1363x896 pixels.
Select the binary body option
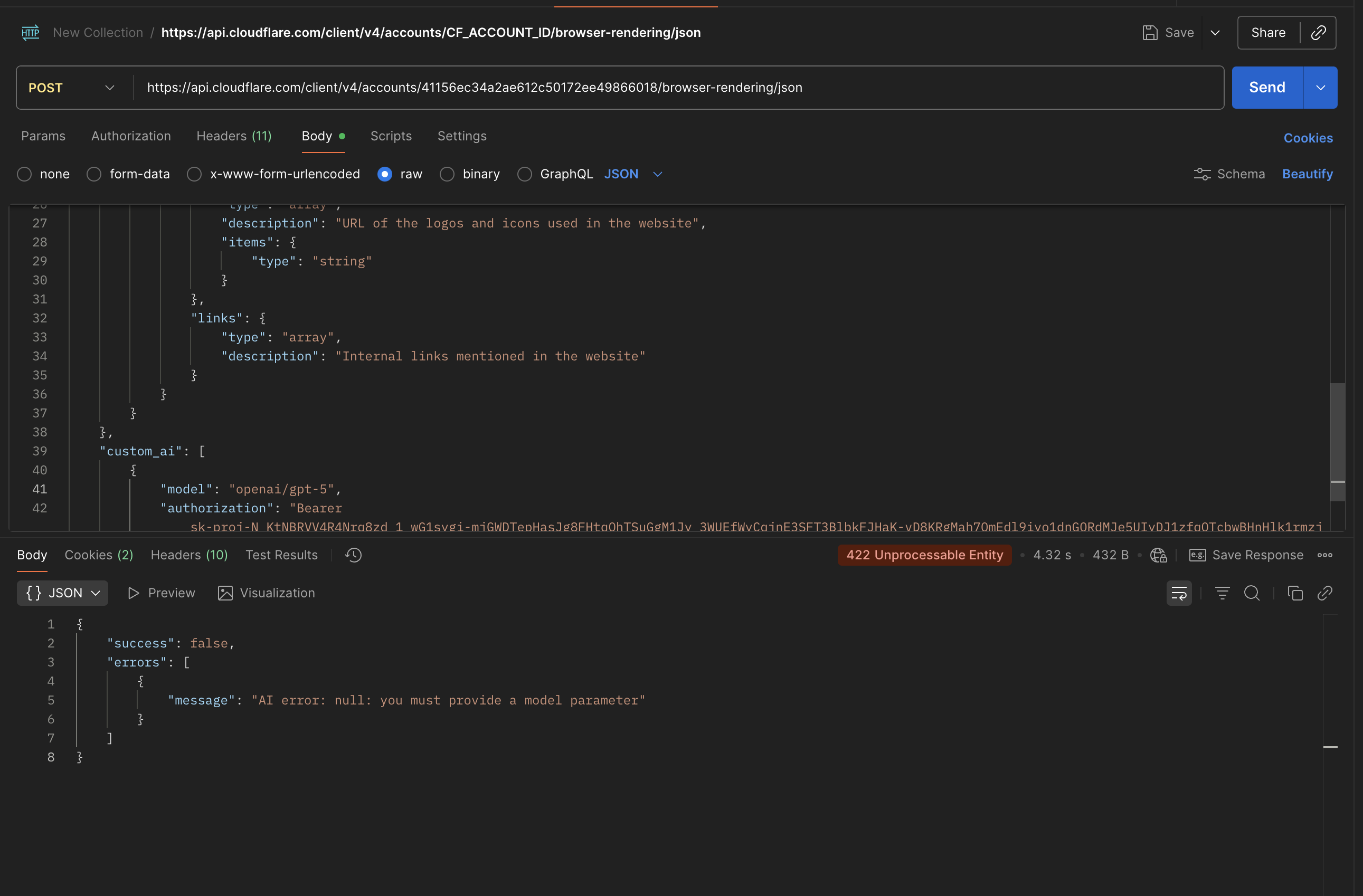447,174
